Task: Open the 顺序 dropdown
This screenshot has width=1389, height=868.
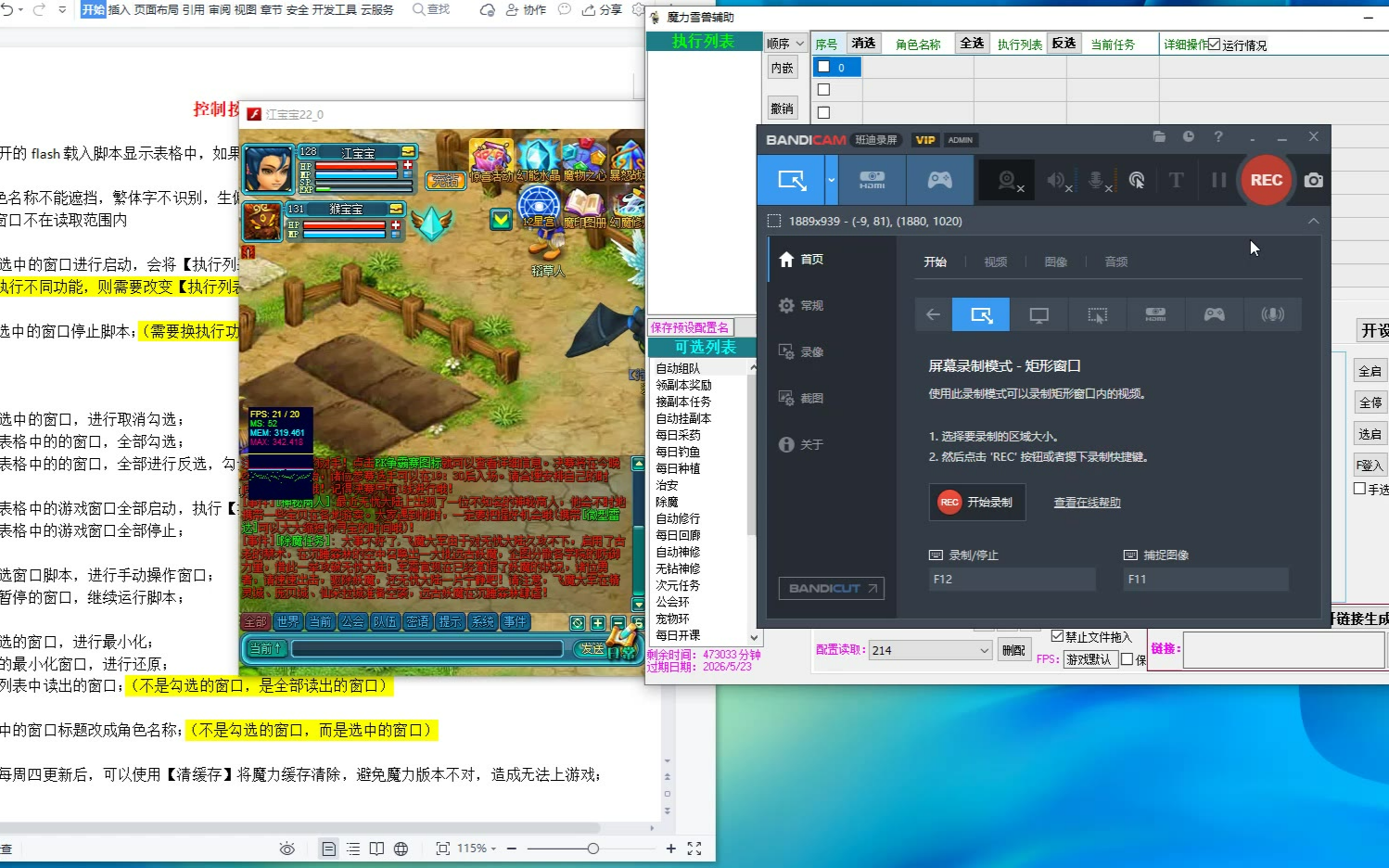Action: coord(785,44)
